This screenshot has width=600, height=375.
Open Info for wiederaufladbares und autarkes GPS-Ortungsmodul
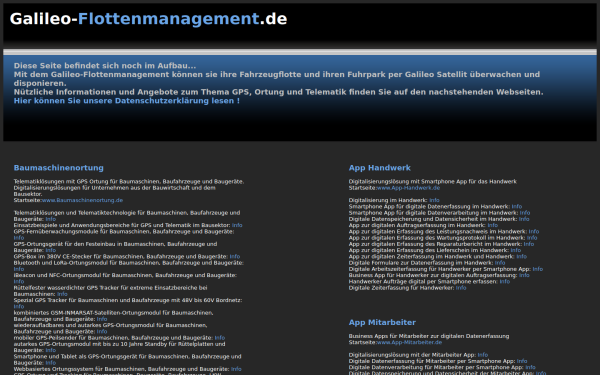[102, 332]
